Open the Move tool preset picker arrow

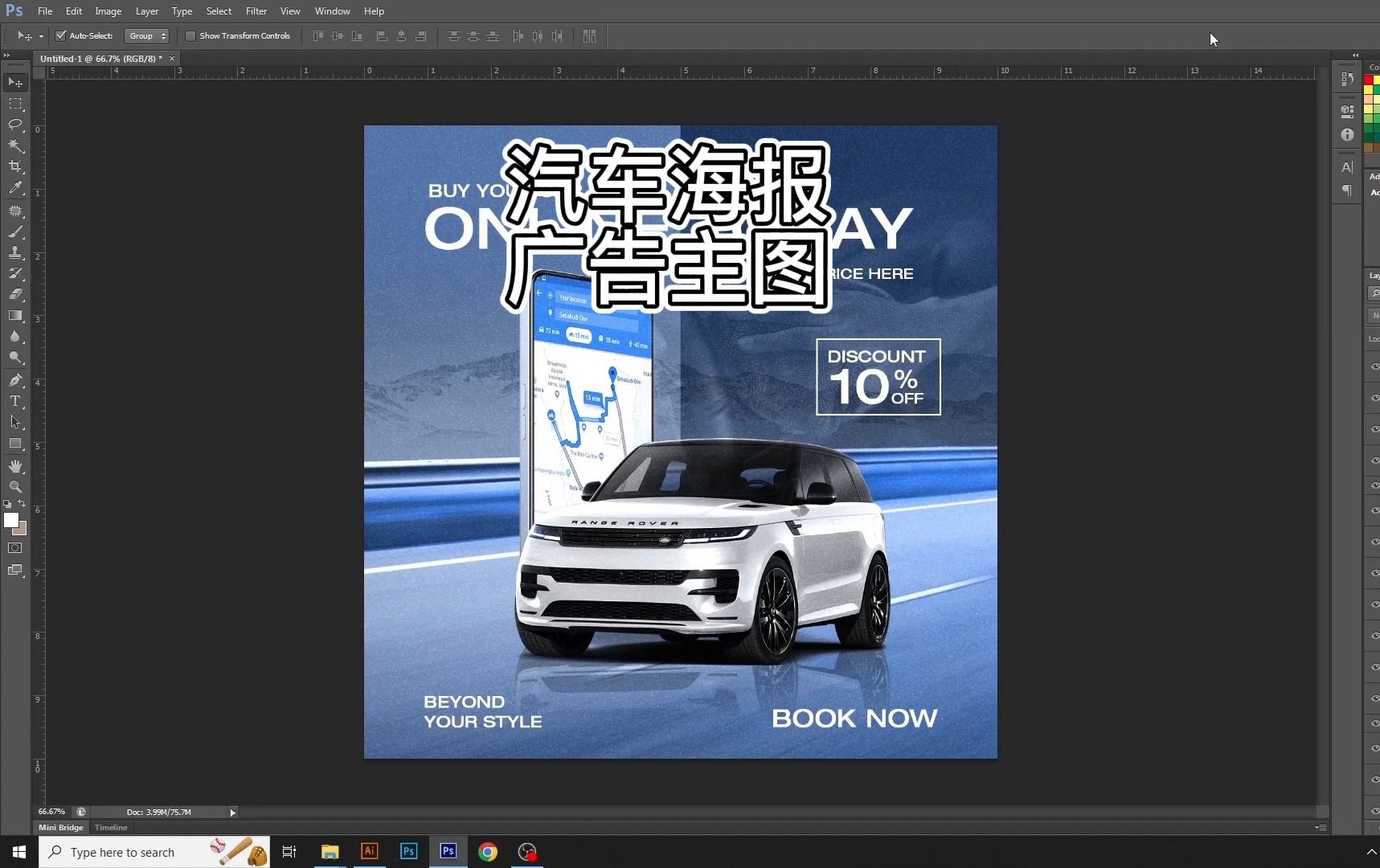tap(41, 36)
